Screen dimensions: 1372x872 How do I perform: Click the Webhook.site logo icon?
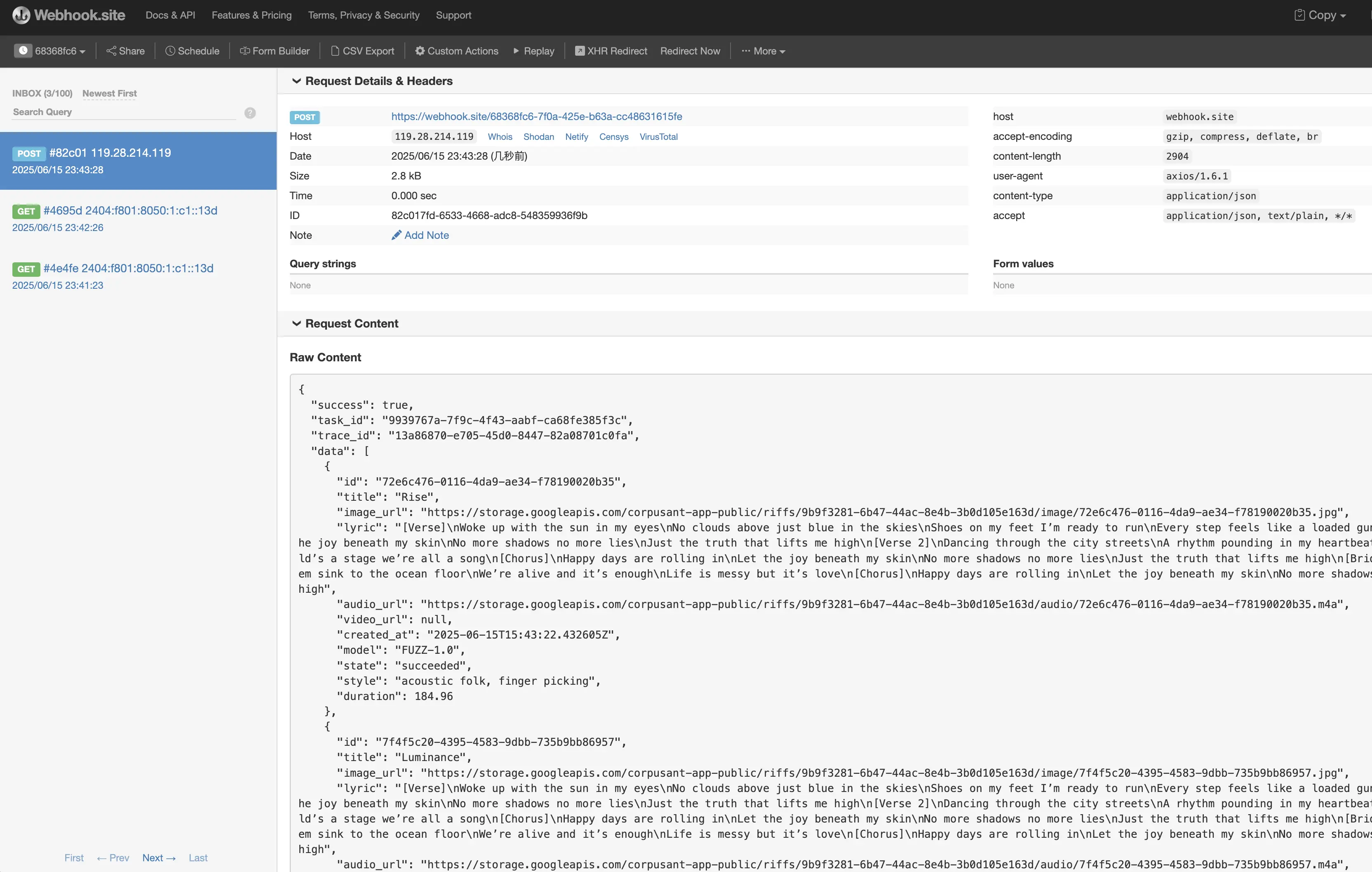coord(21,15)
